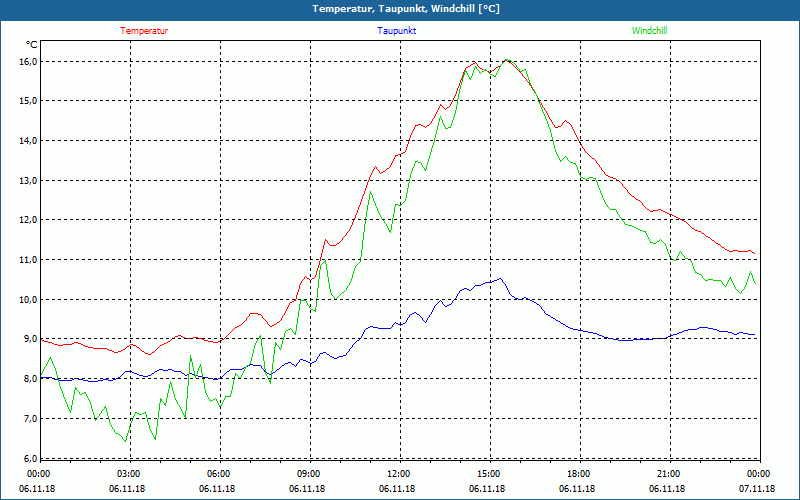Screen dimensions: 800x500
Task: Click the 8,0 y-axis value
Action: (31, 379)
